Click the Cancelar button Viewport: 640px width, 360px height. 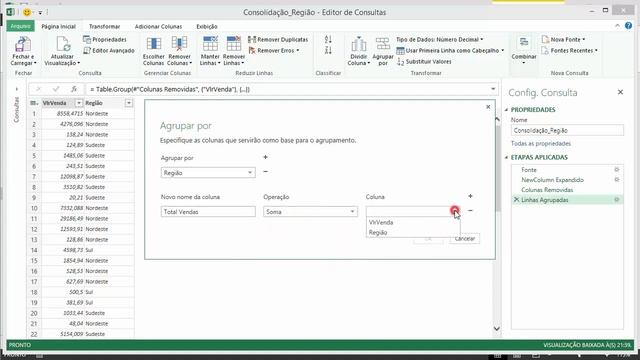[465, 239]
